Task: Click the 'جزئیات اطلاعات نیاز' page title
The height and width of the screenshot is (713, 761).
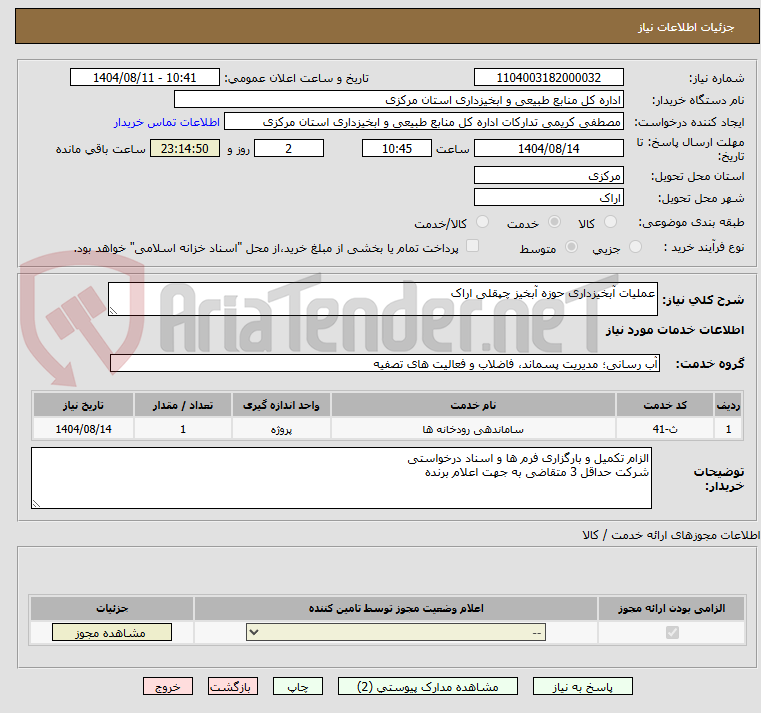Action: [686, 27]
